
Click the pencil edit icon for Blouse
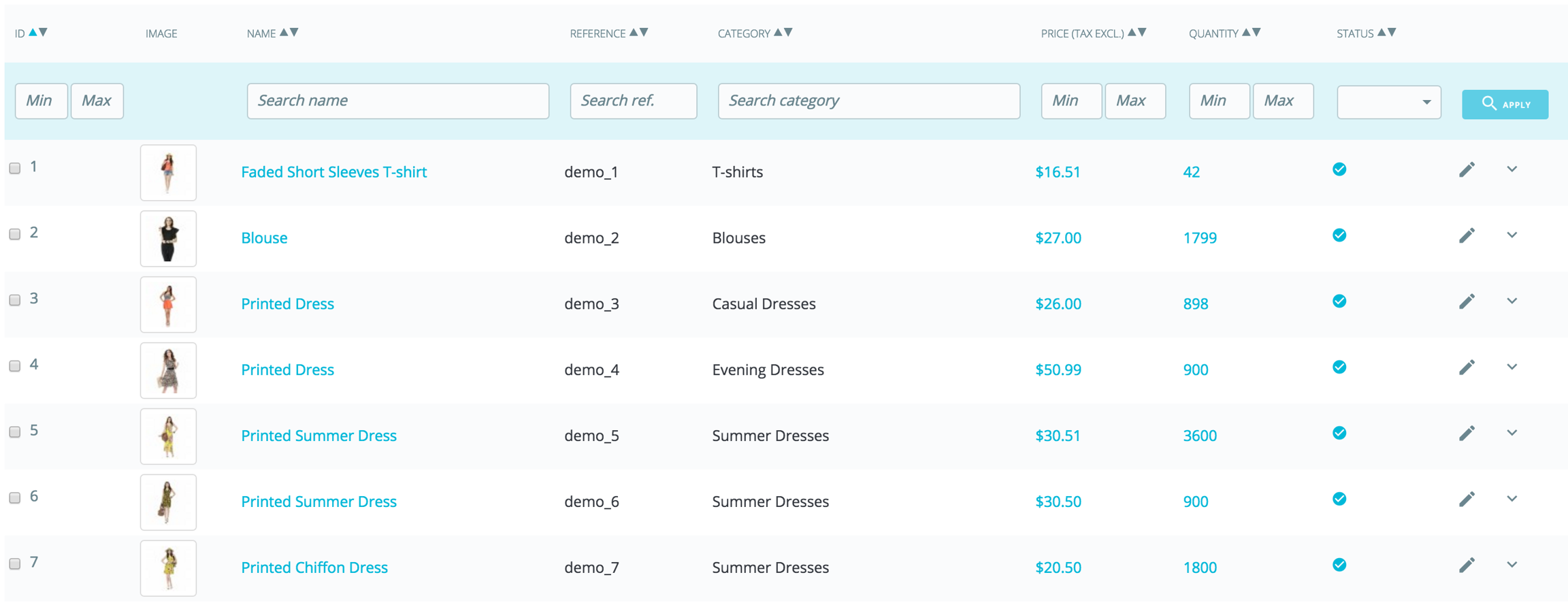pos(1467,236)
